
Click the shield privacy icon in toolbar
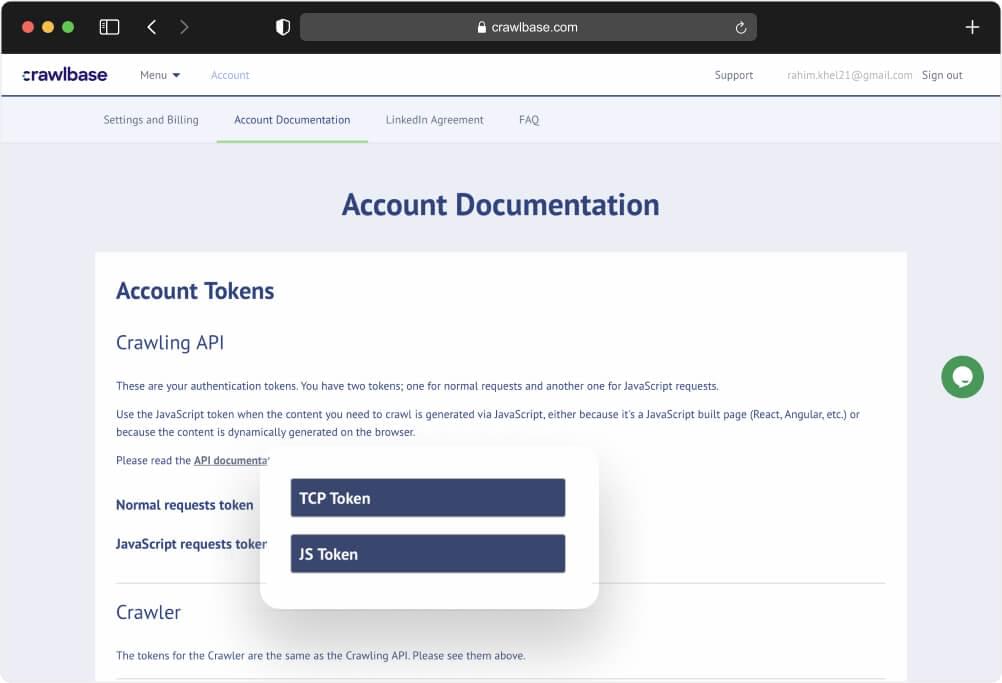tap(283, 27)
